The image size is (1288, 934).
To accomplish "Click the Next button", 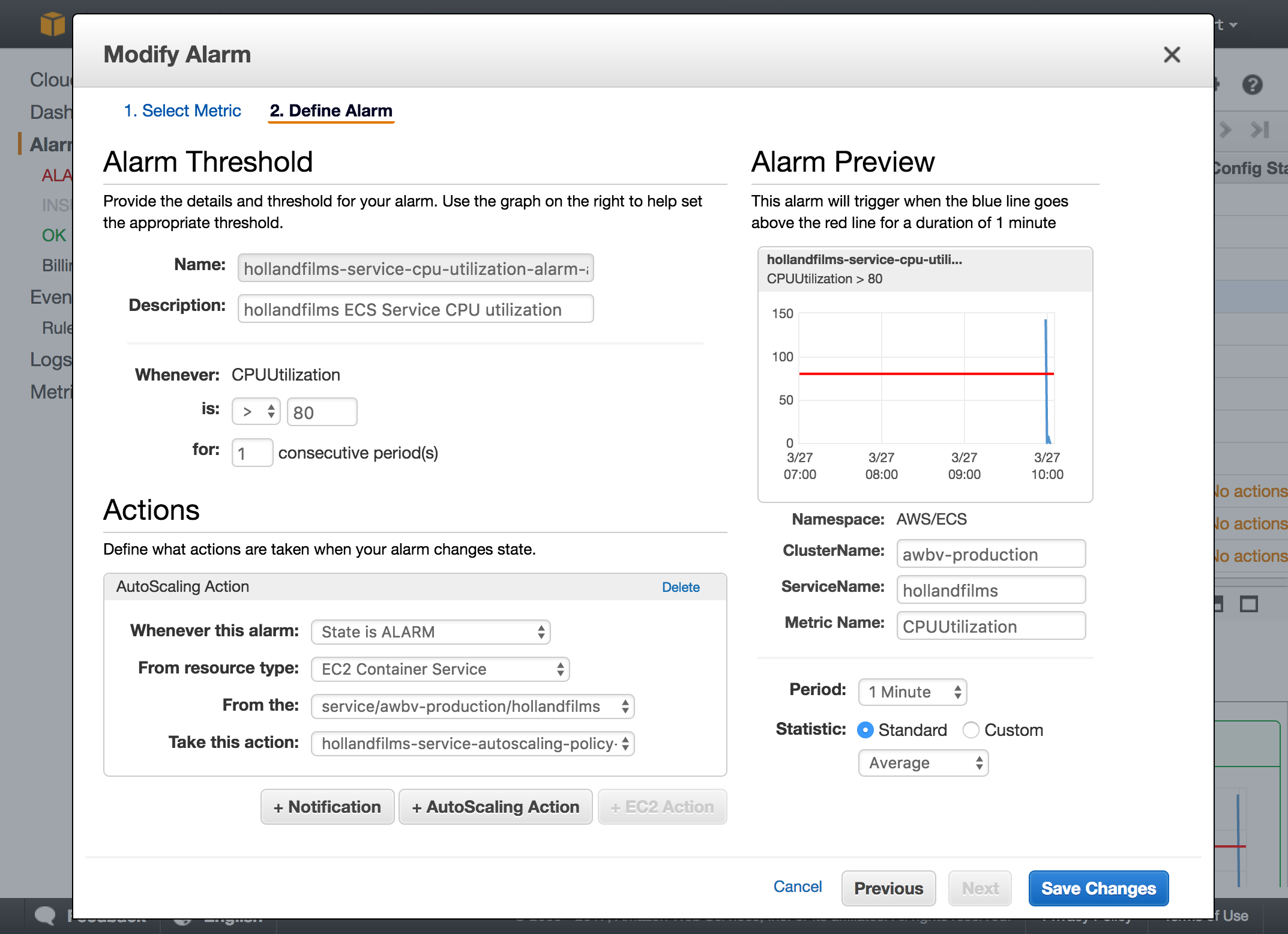I will click(x=980, y=888).
